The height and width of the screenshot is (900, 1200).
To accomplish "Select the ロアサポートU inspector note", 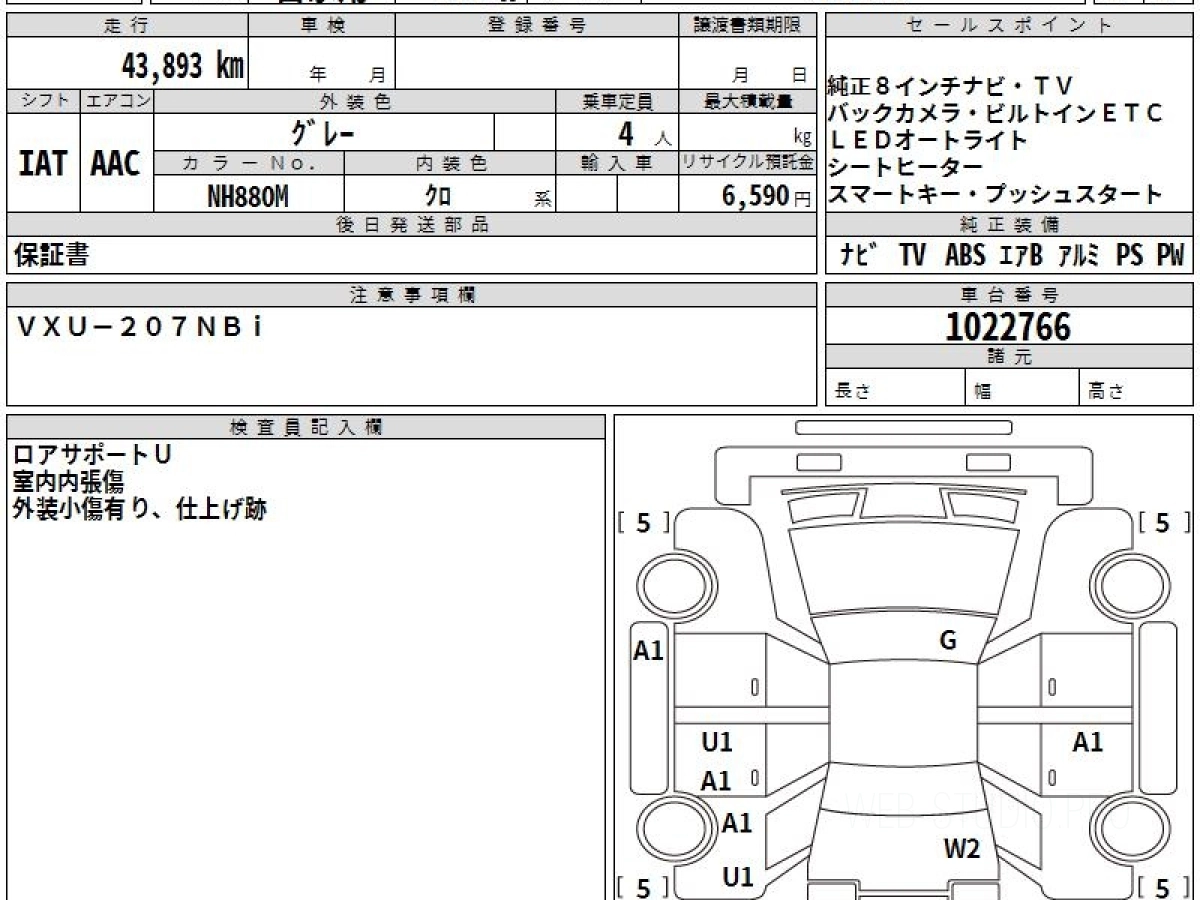I will (x=93, y=455).
